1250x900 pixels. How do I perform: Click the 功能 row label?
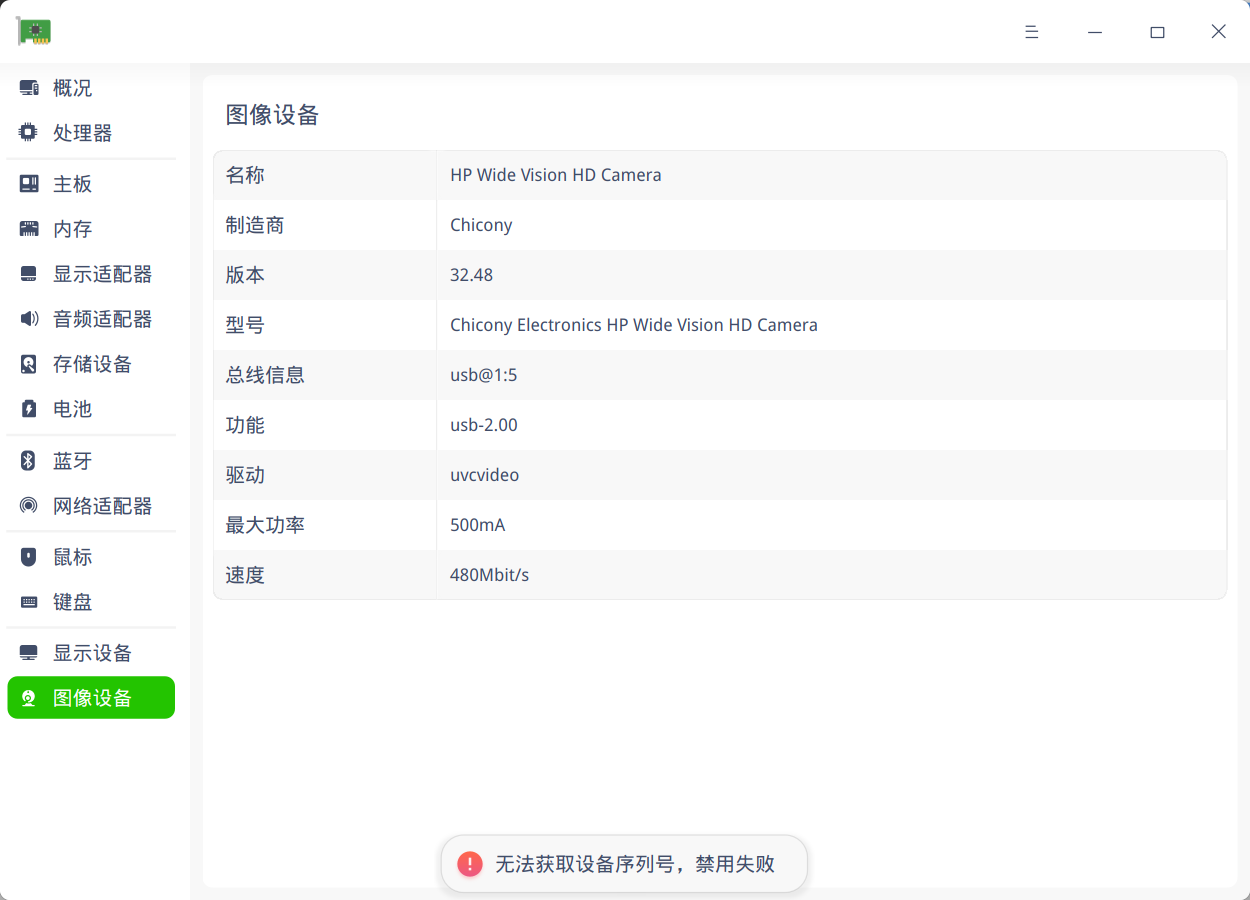(x=245, y=425)
